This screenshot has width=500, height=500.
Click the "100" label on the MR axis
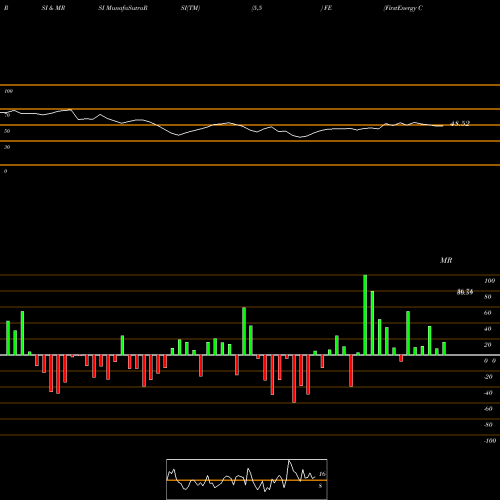tap(489, 281)
